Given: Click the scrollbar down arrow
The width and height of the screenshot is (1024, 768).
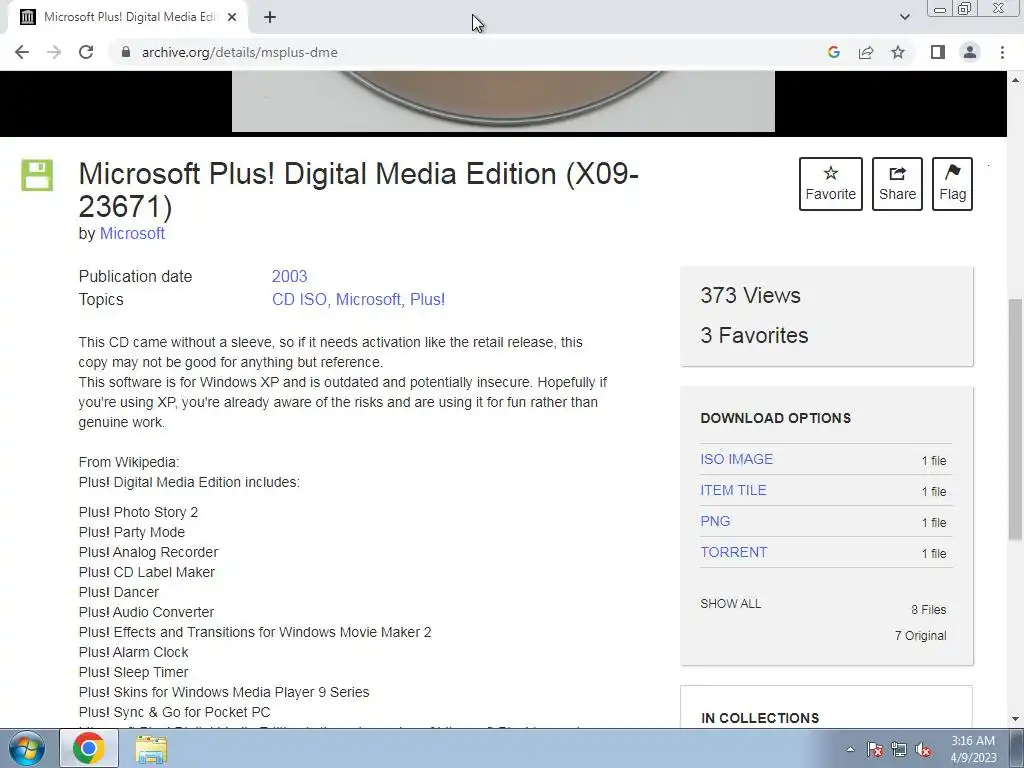Looking at the screenshot, I should [x=1015, y=719].
